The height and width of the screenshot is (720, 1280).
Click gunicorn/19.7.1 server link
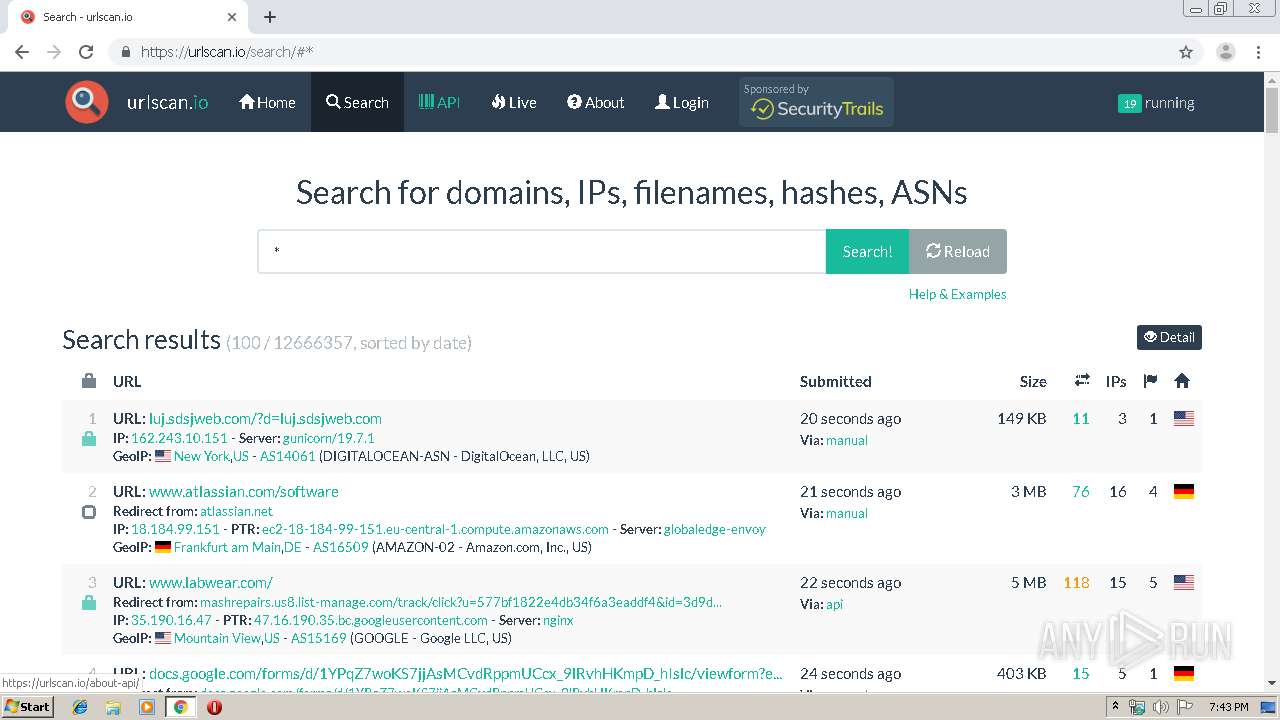[328, 438]
